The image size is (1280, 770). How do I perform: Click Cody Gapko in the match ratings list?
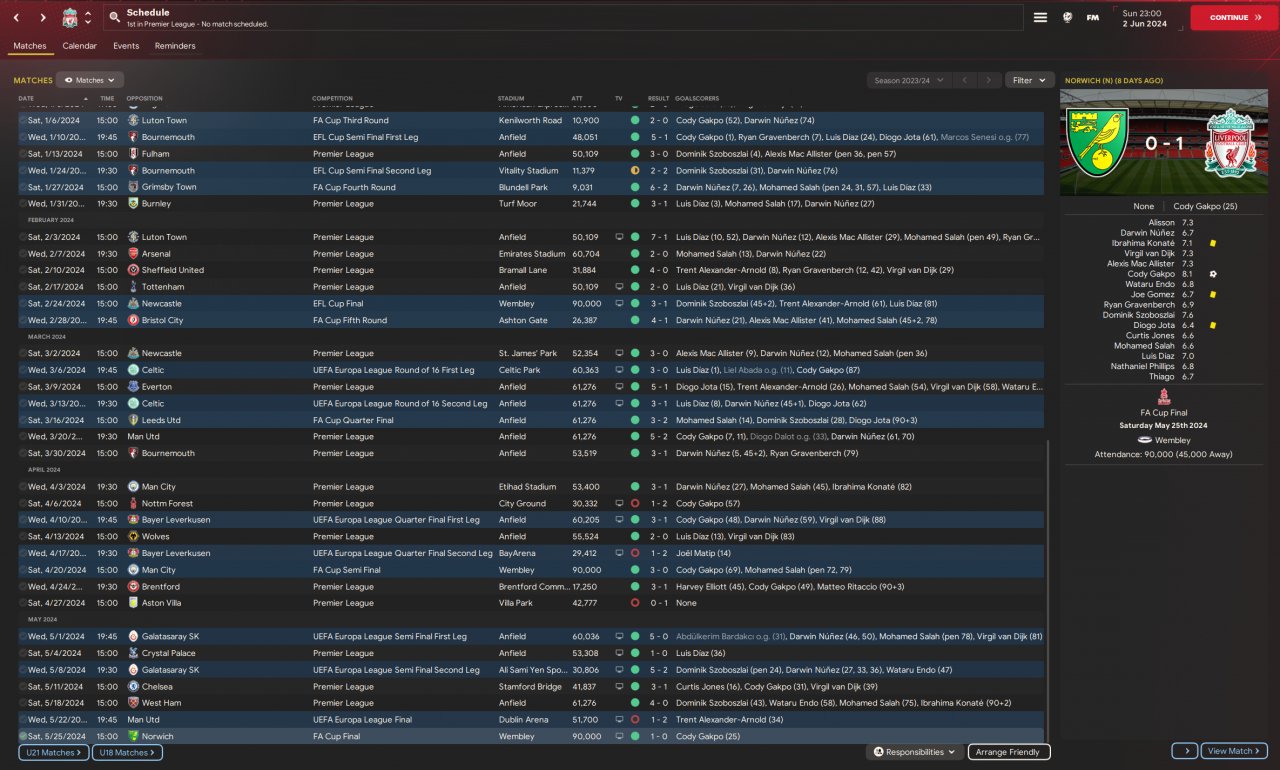(x=1151, y=274)
